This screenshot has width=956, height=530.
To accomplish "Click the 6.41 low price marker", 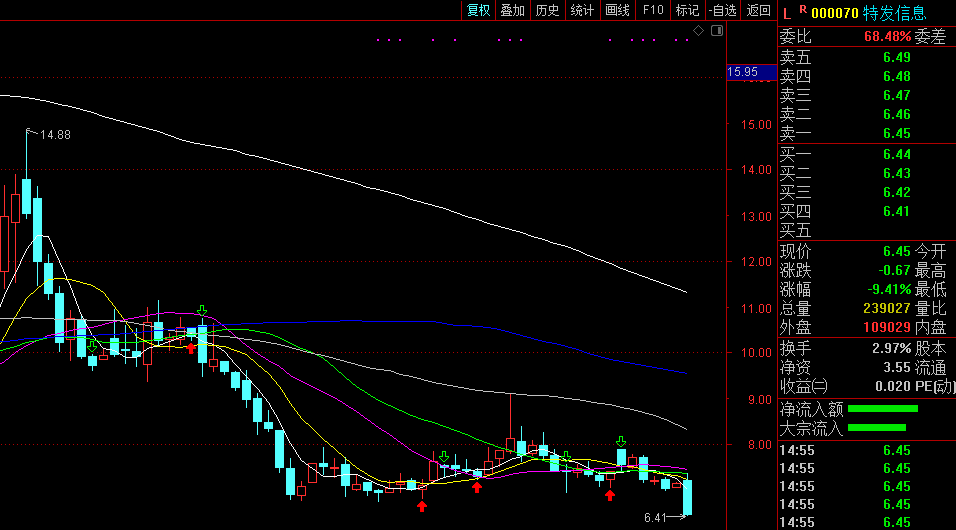I will pos(655,517).
